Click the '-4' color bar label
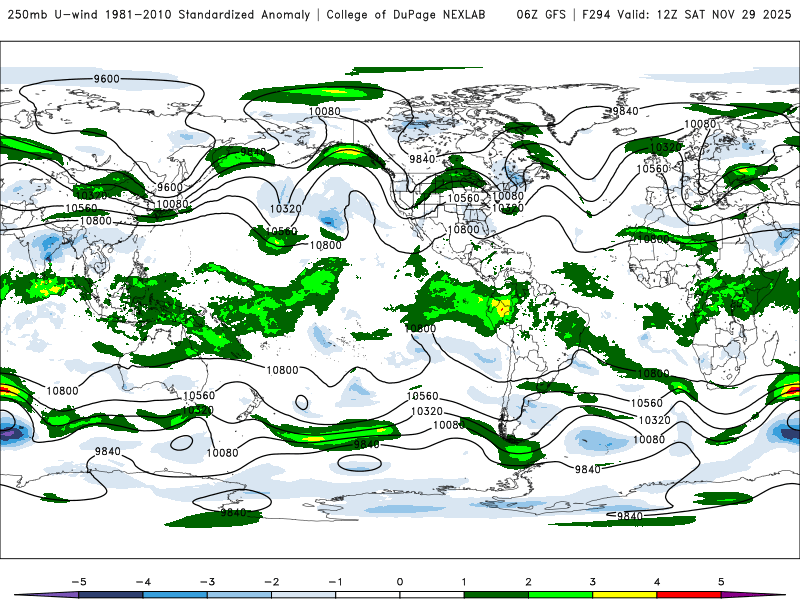This screenshot has width=800, height=600. pyautogui.click(x=143, y=582)
